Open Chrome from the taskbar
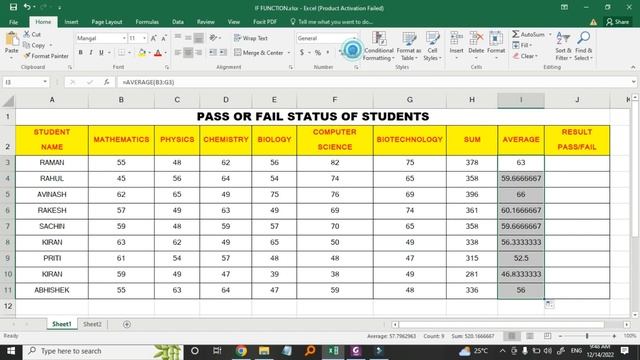This screenshot has height=360, width=640. (x=241, y=351)
